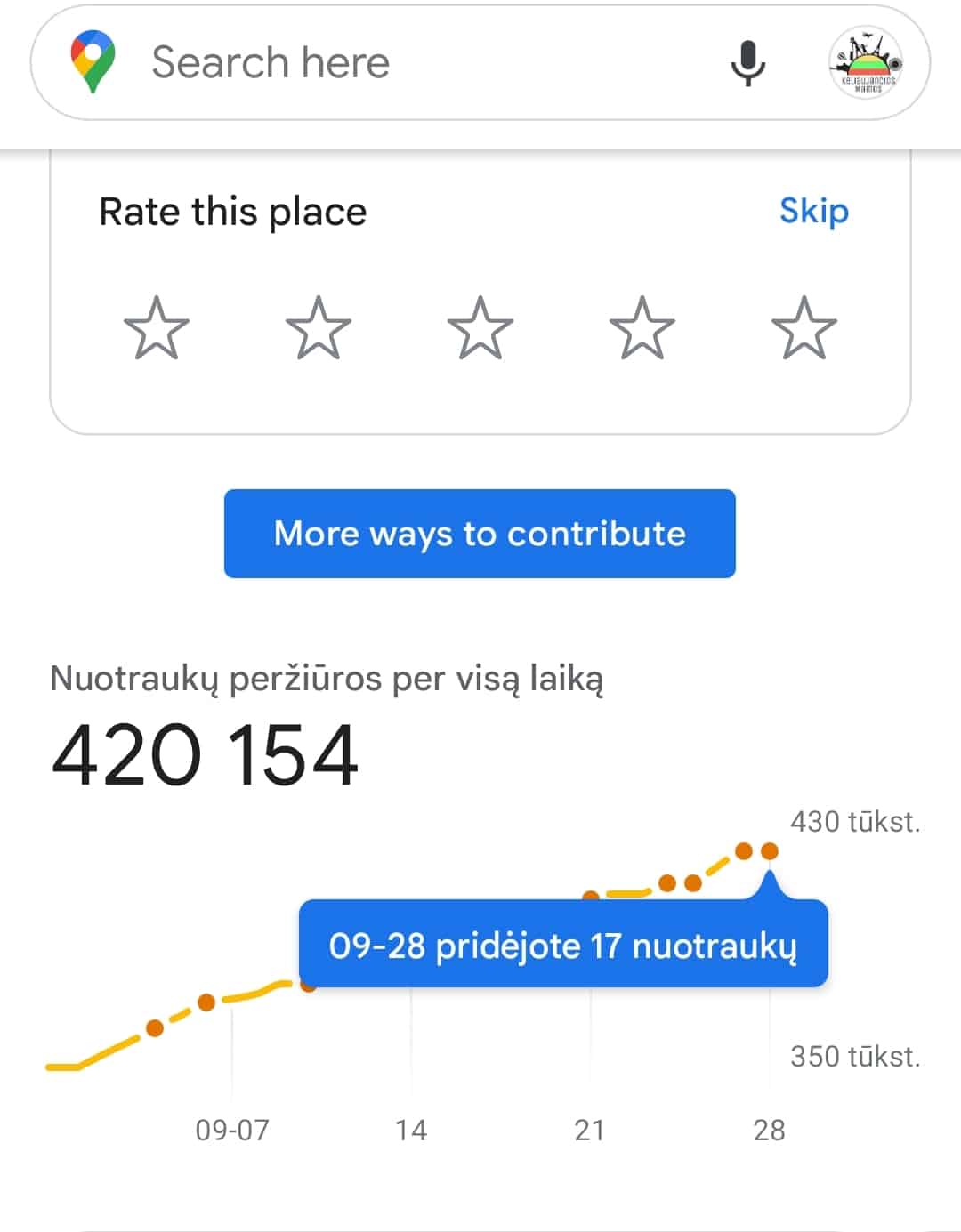This screenshot has height=1232, width=961.
Task: Click the 430 tūkst. chart scale label
Action: click(854, 822)
